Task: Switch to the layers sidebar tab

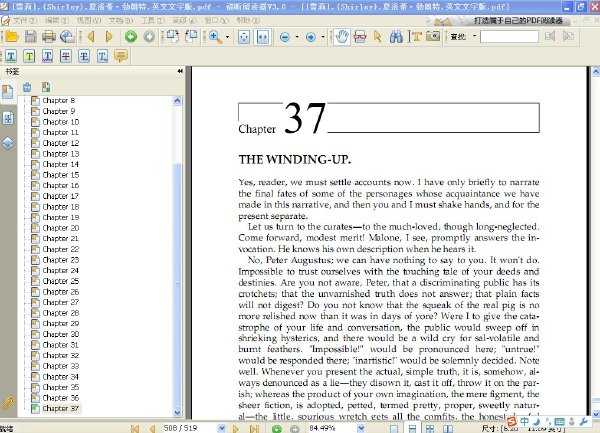Action: click(8, 143)
